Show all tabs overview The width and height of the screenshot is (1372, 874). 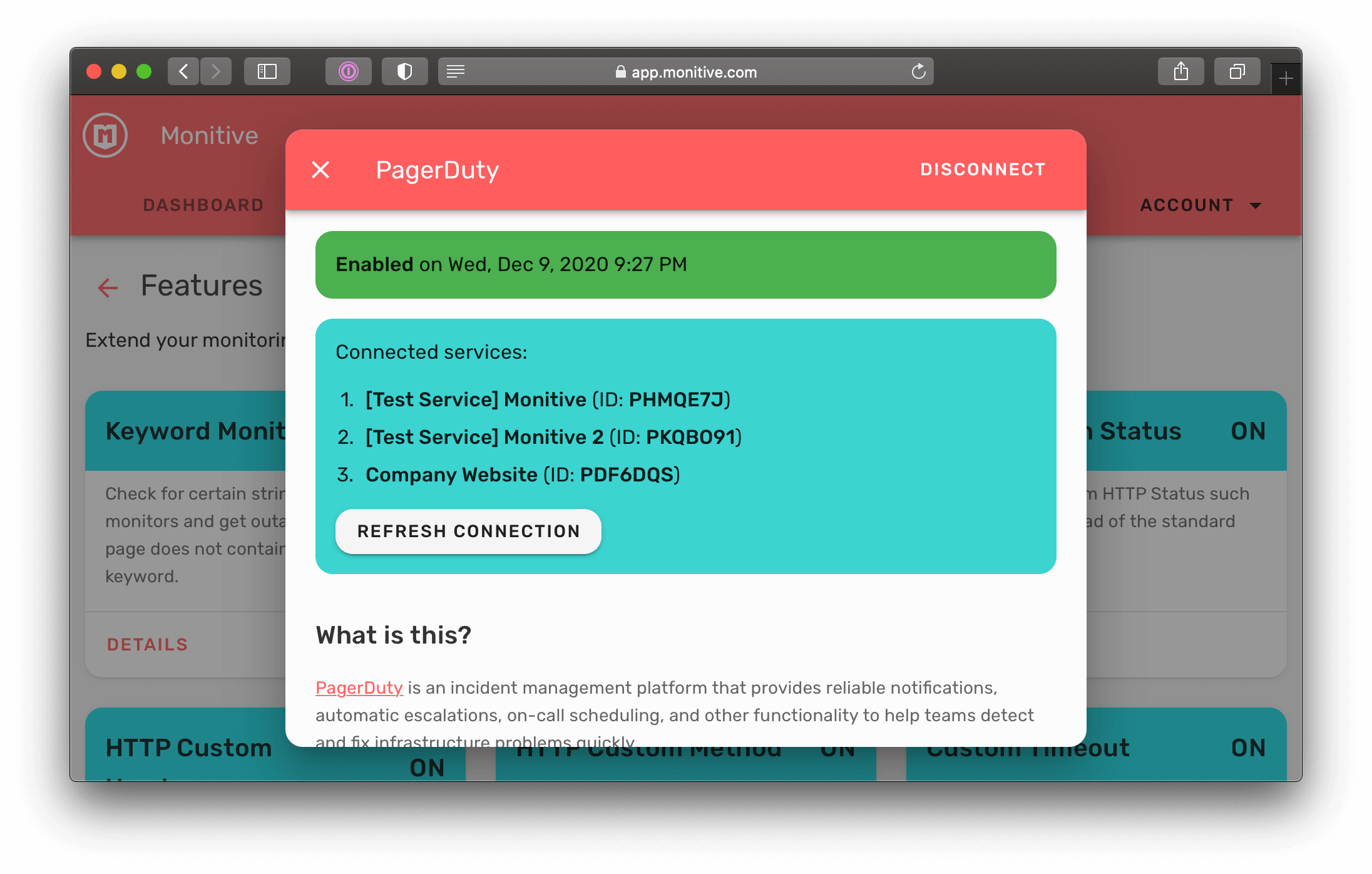1237,71
